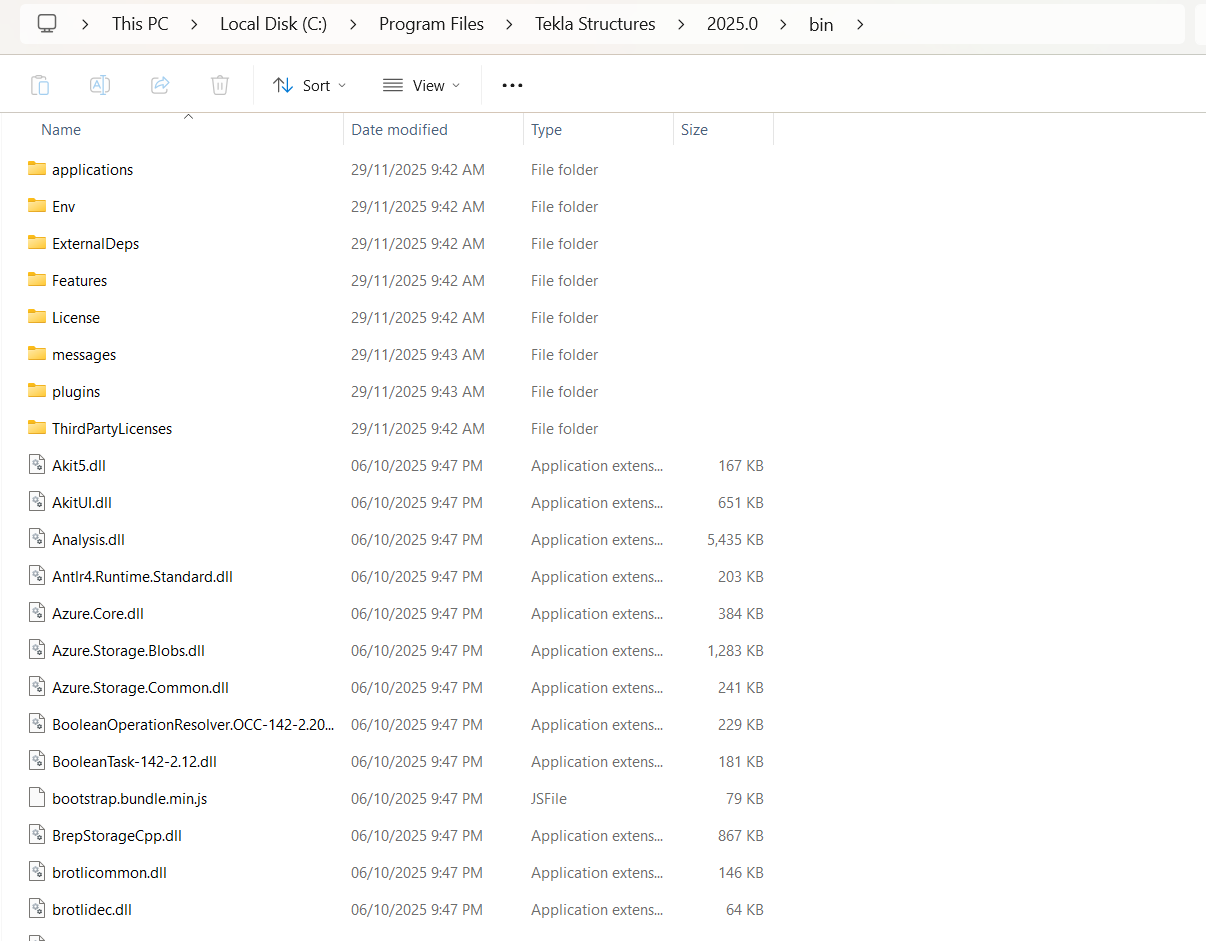The width and height of the screenshot is (1206, 950).
Task: Click the Name column header
Action: pos(61,130)
